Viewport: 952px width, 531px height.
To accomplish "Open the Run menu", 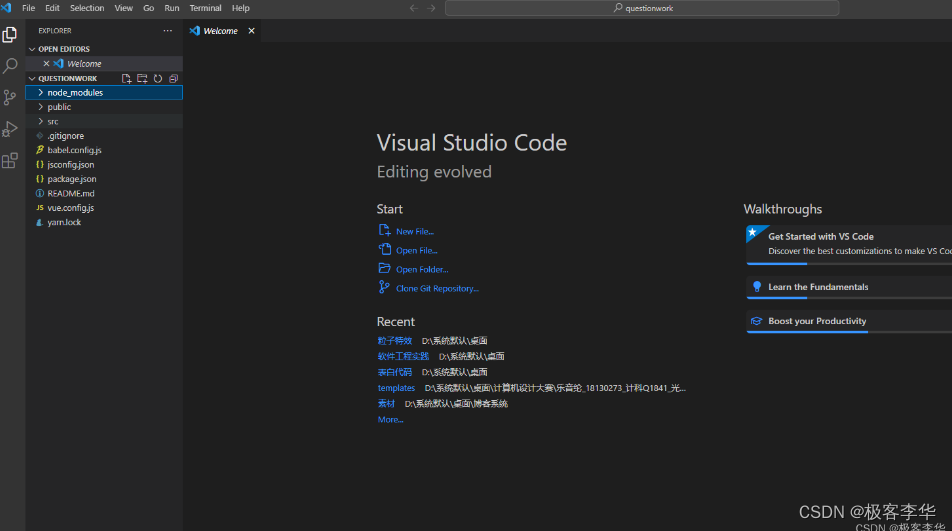I will 172,8.
